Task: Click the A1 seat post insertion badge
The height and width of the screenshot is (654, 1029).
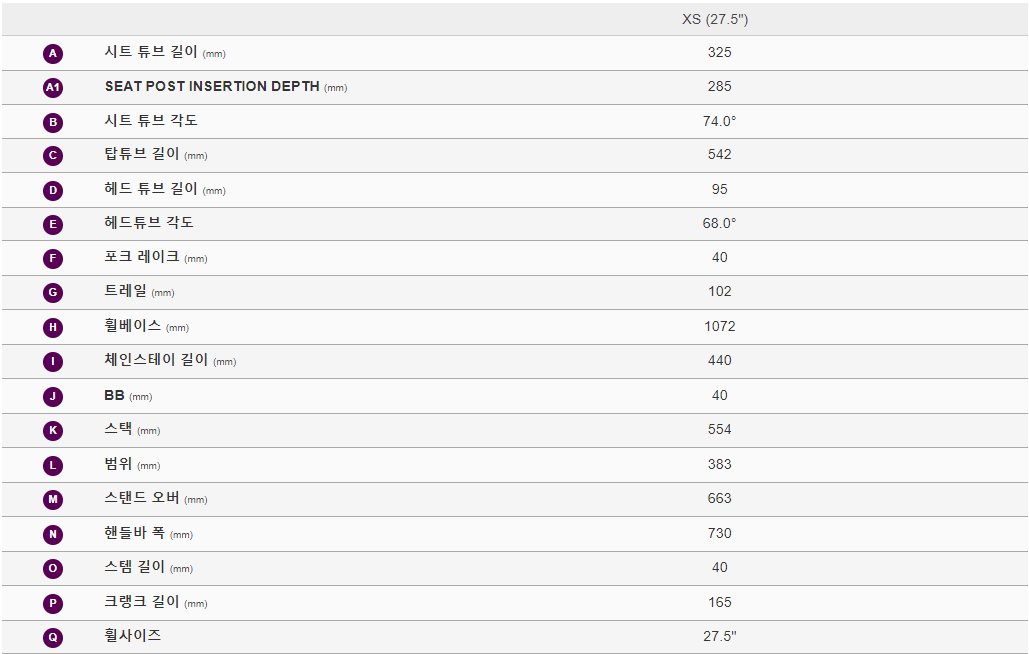Action: pos(53,87)
